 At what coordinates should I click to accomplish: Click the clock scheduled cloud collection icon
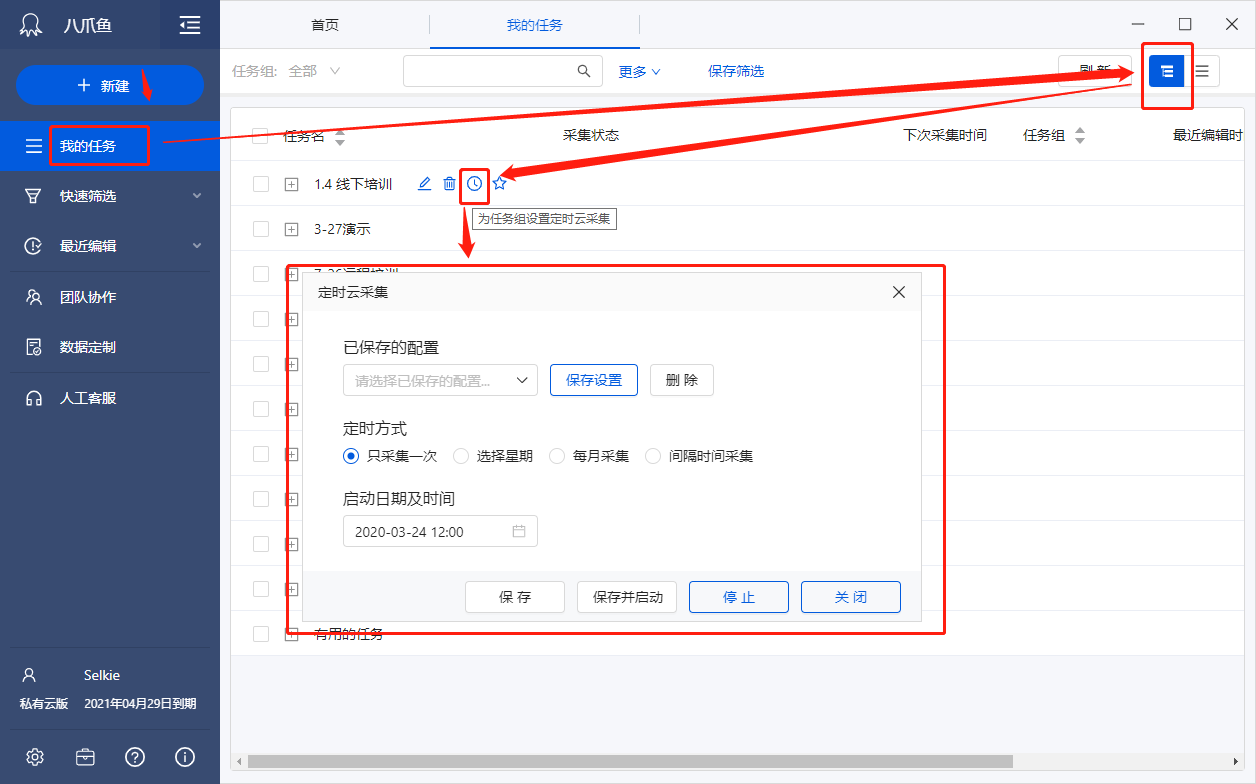pyautogui.click(x=474, y=184)
